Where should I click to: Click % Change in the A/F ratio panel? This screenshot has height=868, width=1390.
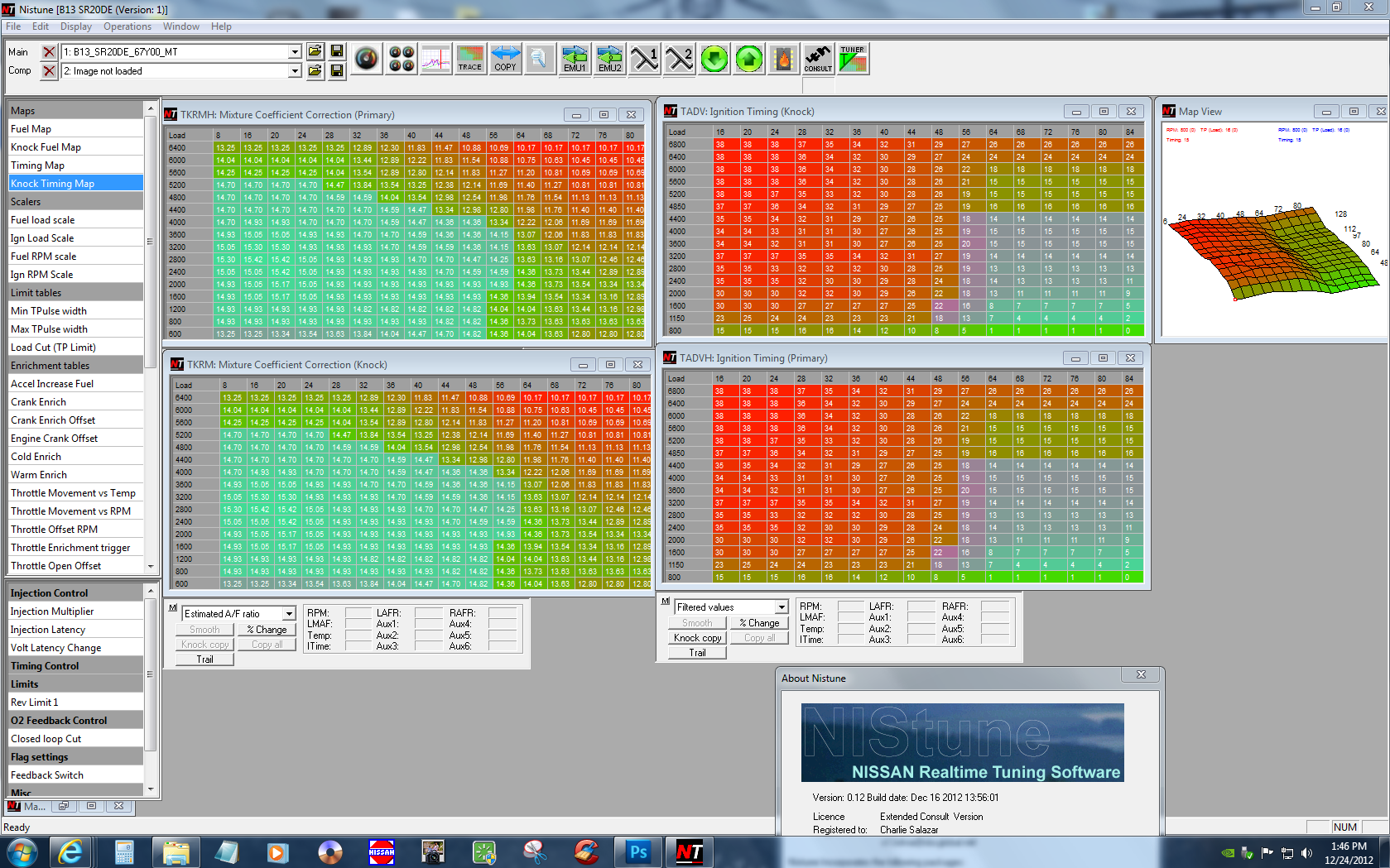pos(267,630)
